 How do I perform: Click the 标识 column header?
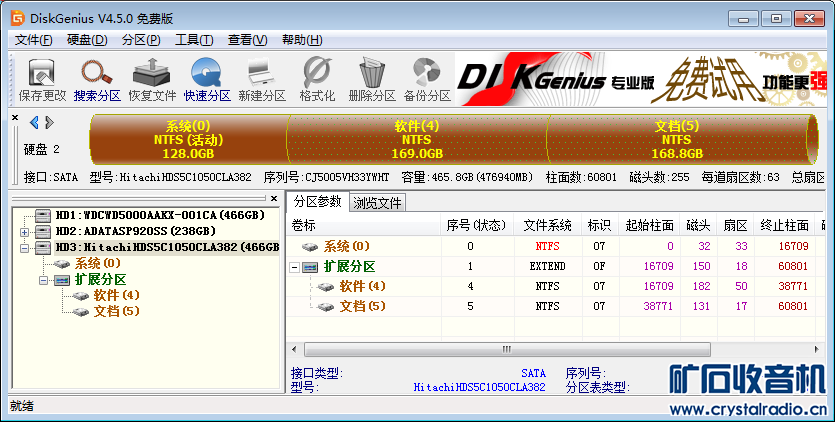[x=599, y=226]
